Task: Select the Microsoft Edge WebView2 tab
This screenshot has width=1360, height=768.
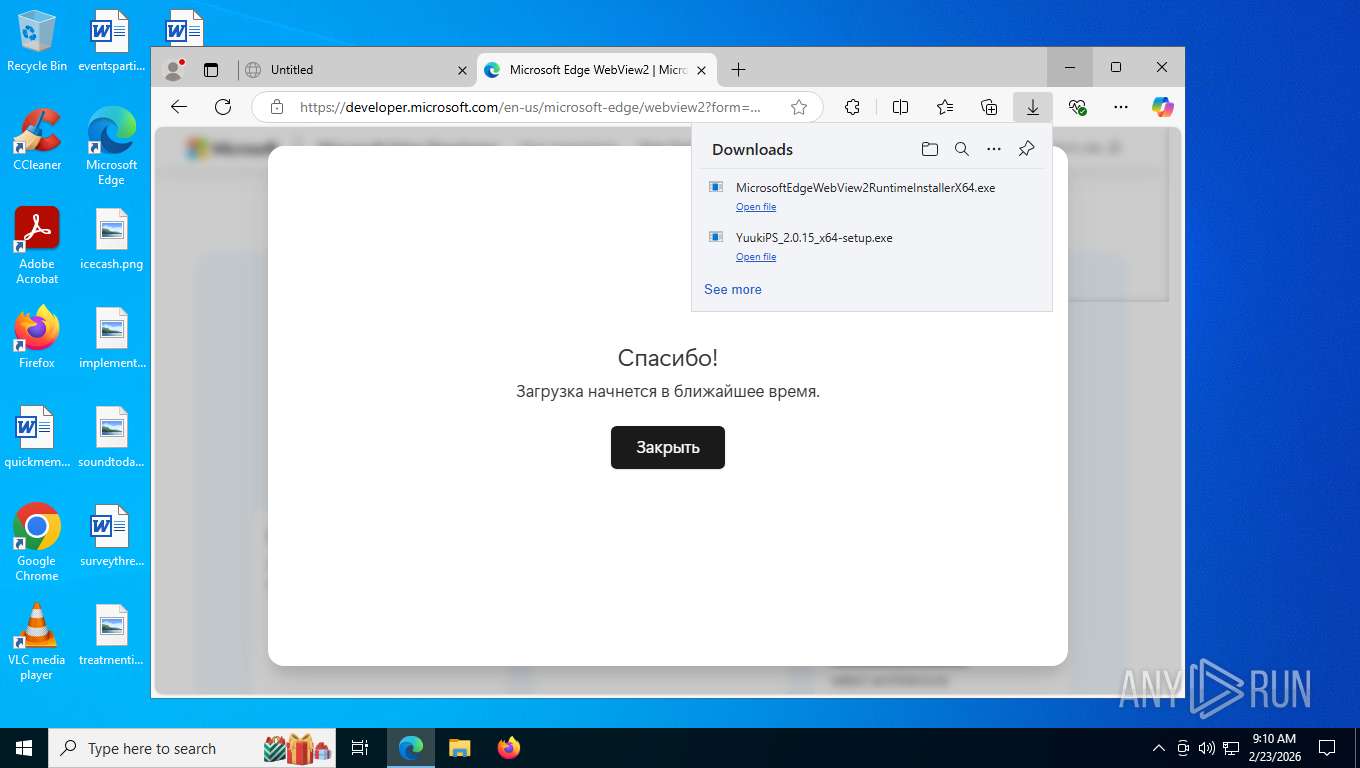Action: tap(597, 70)
